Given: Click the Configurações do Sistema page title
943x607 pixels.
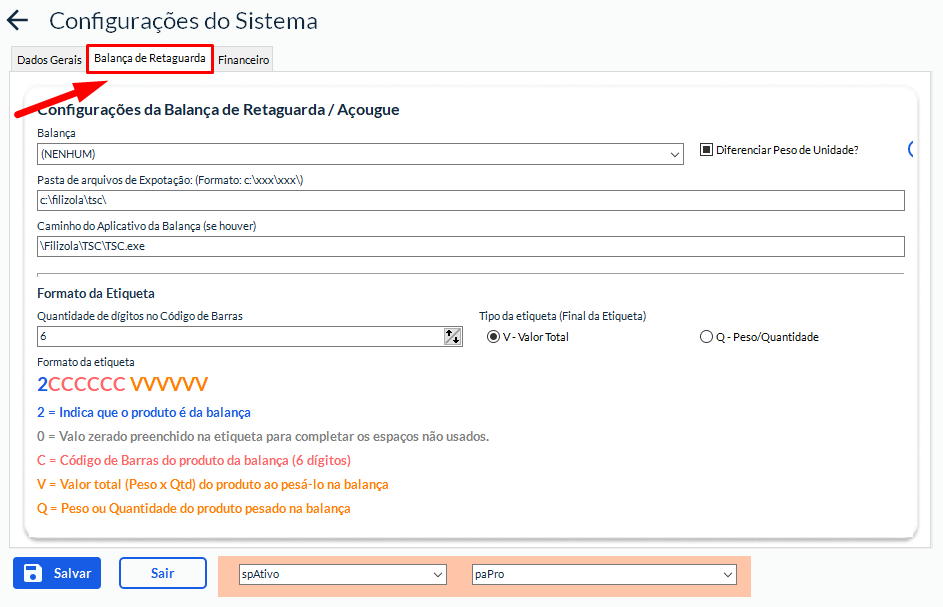Looking at the screenshot, I should (183, 20).
